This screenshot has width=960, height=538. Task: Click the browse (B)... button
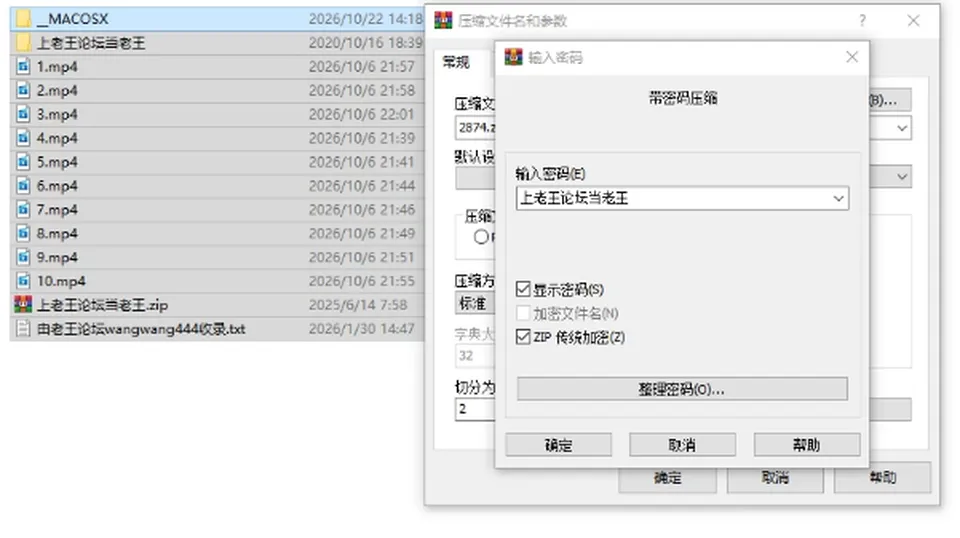890,100
